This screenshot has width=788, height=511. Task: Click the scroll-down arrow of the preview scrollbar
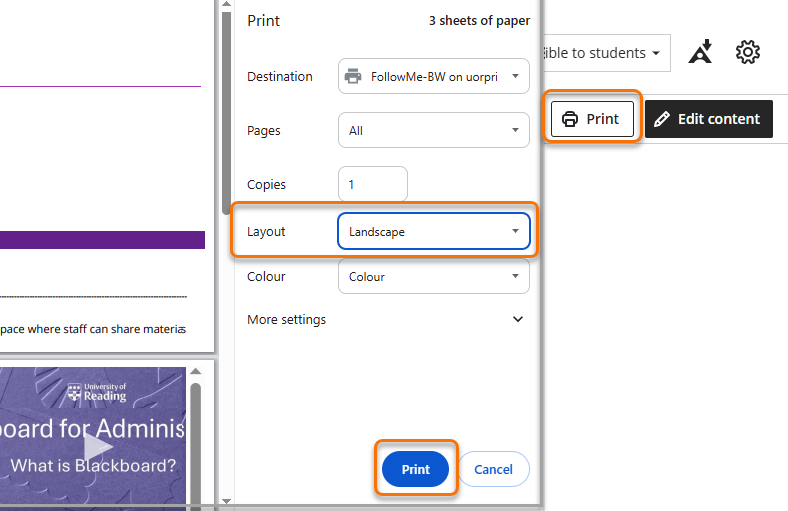225,500
